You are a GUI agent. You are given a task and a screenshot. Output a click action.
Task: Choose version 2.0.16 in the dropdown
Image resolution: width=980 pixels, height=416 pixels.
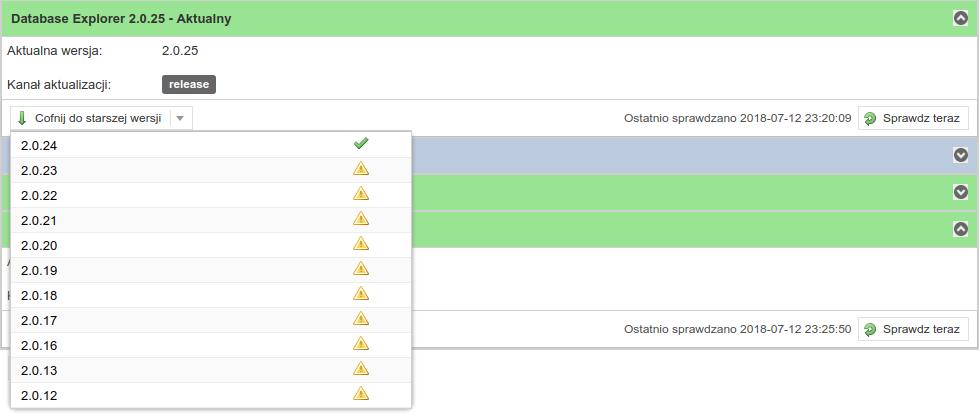(211, 345)
